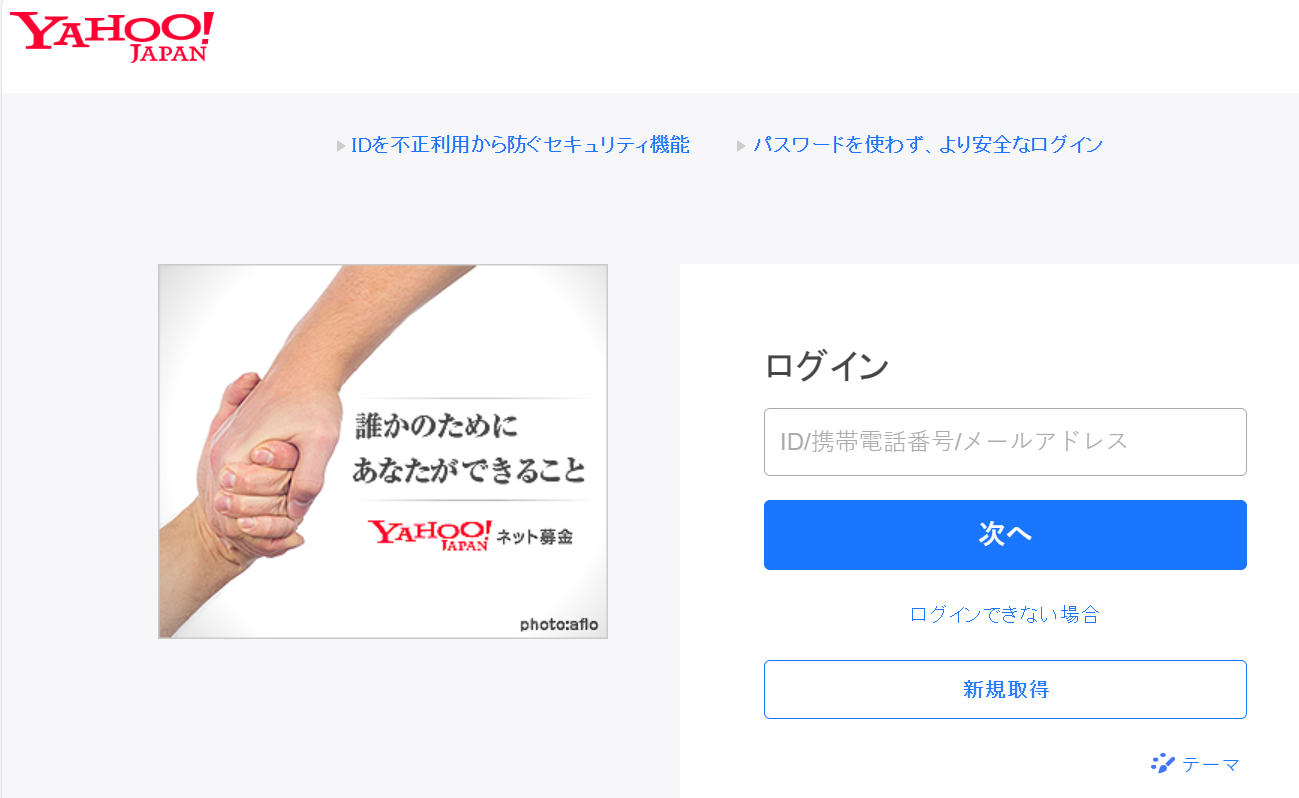Viewport: 1299px width, 798px height.
Task: Click the Yahoo! JAPAN logo in header
Action: 112,37
